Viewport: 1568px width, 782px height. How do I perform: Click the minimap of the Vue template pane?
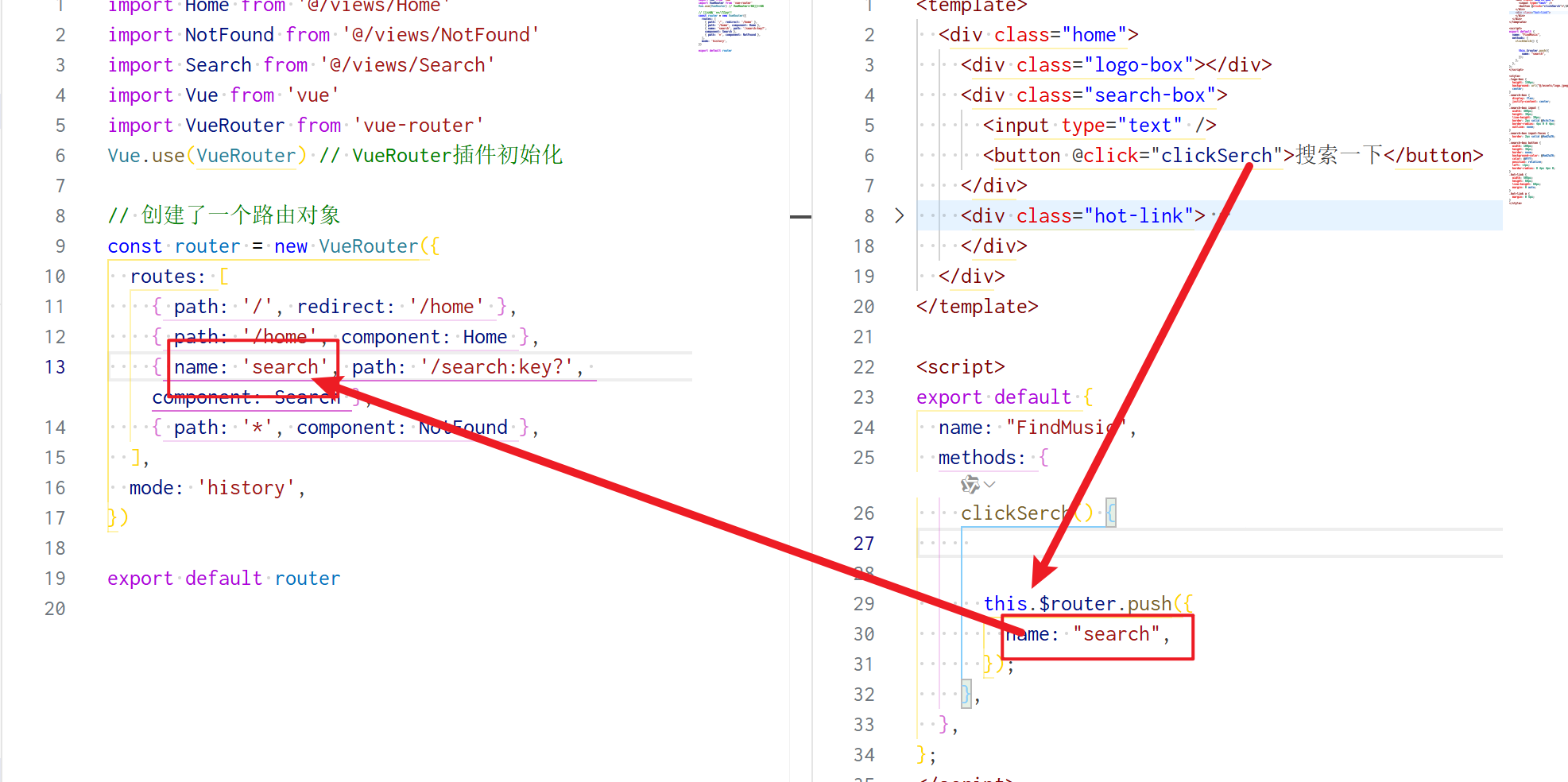click(1537, 103)
